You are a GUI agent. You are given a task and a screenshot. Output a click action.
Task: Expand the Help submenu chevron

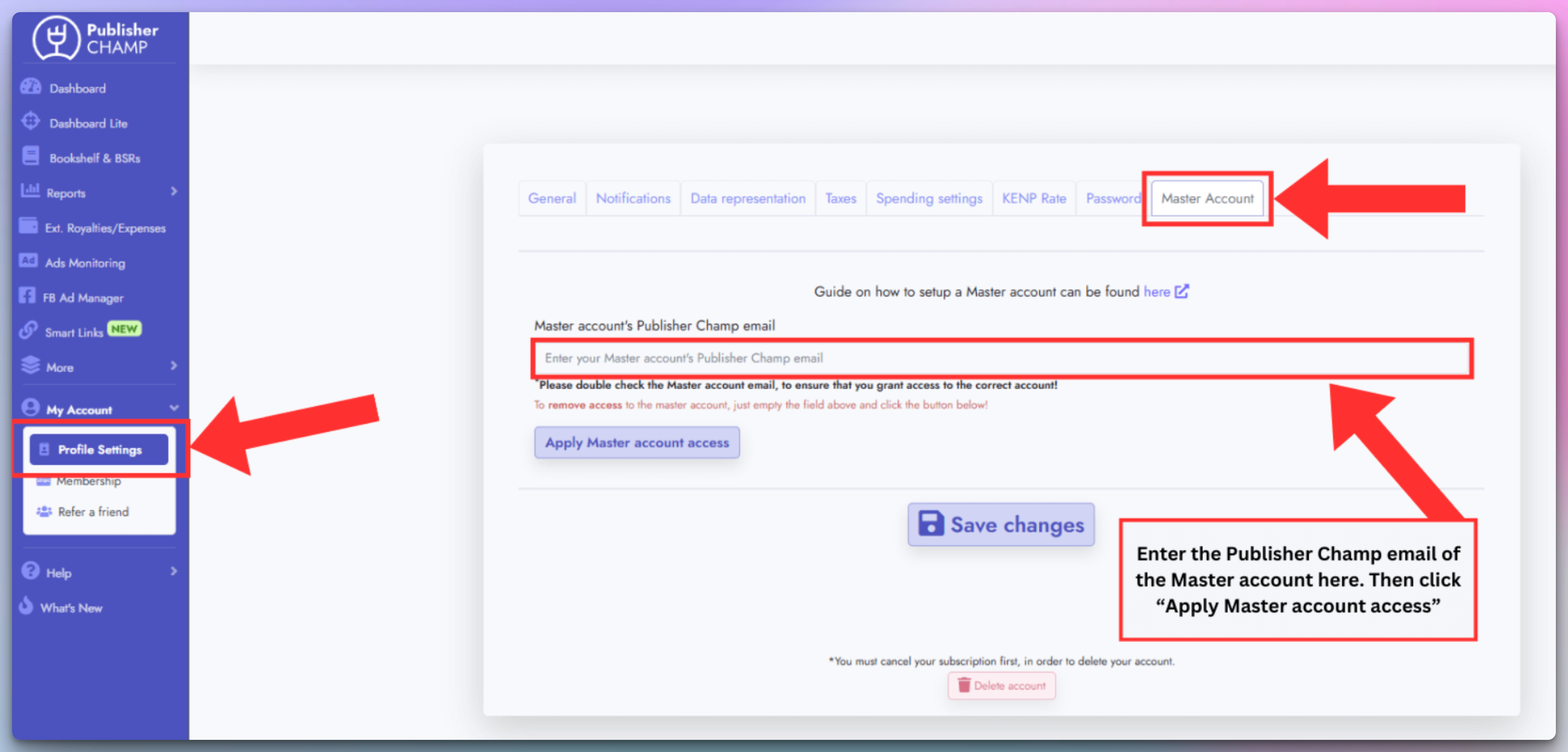174,571
